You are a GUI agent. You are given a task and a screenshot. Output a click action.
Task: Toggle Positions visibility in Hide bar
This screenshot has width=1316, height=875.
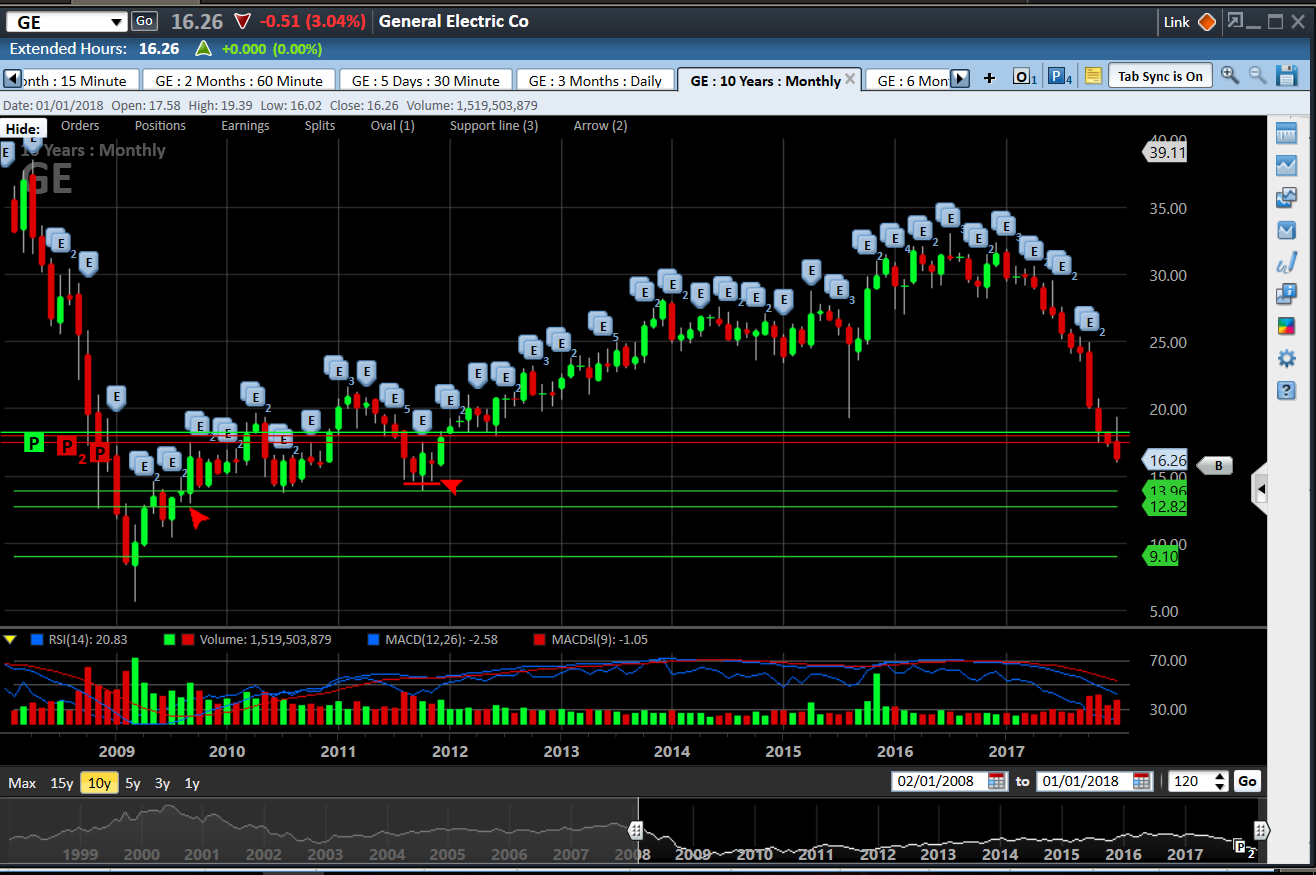160,125
